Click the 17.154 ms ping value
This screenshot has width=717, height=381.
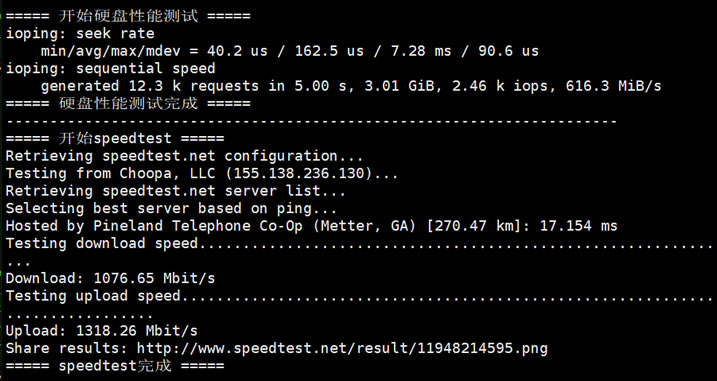[x=578, y=226]
